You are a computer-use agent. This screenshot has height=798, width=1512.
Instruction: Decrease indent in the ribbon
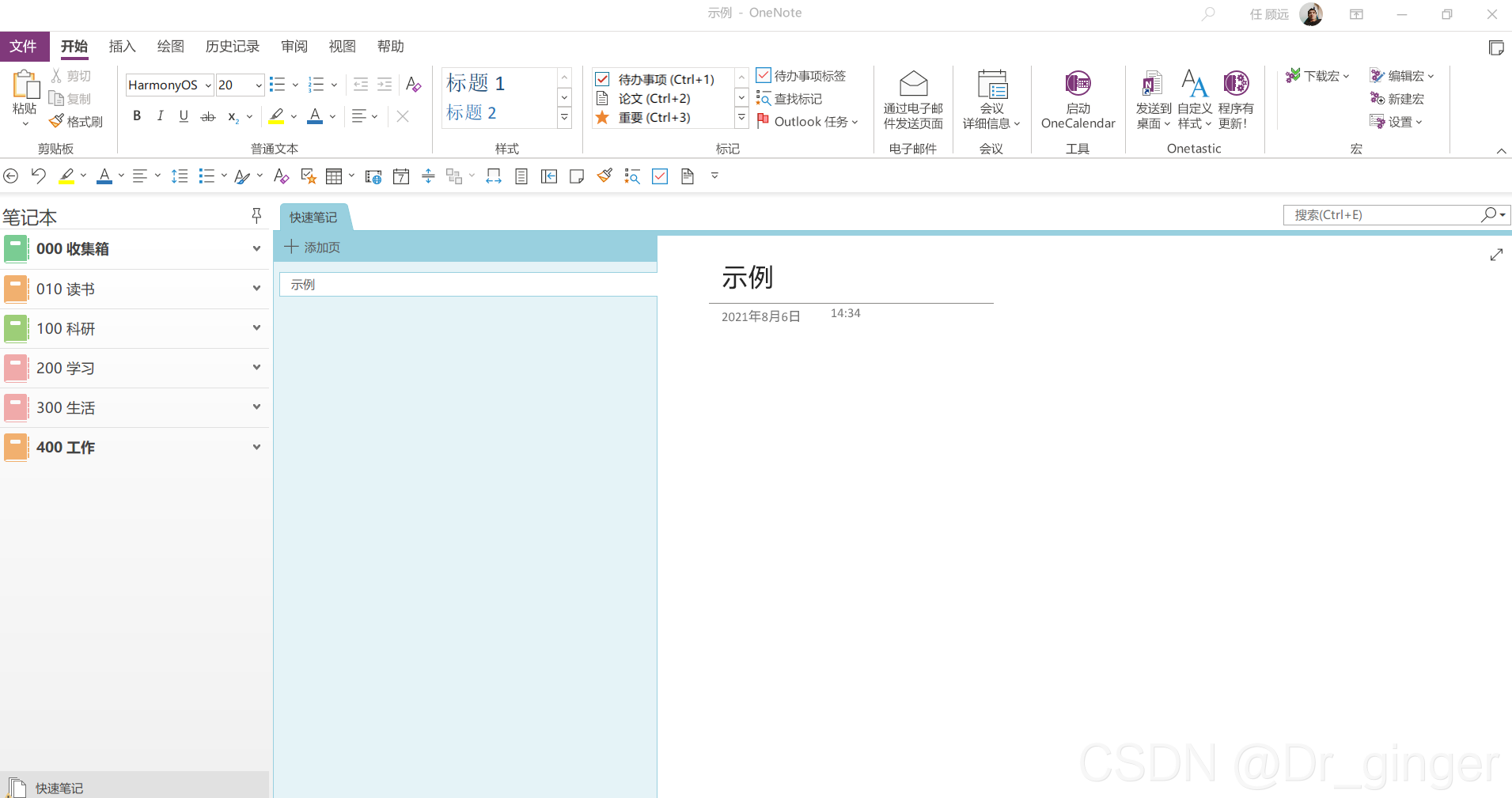pos(361,85)
